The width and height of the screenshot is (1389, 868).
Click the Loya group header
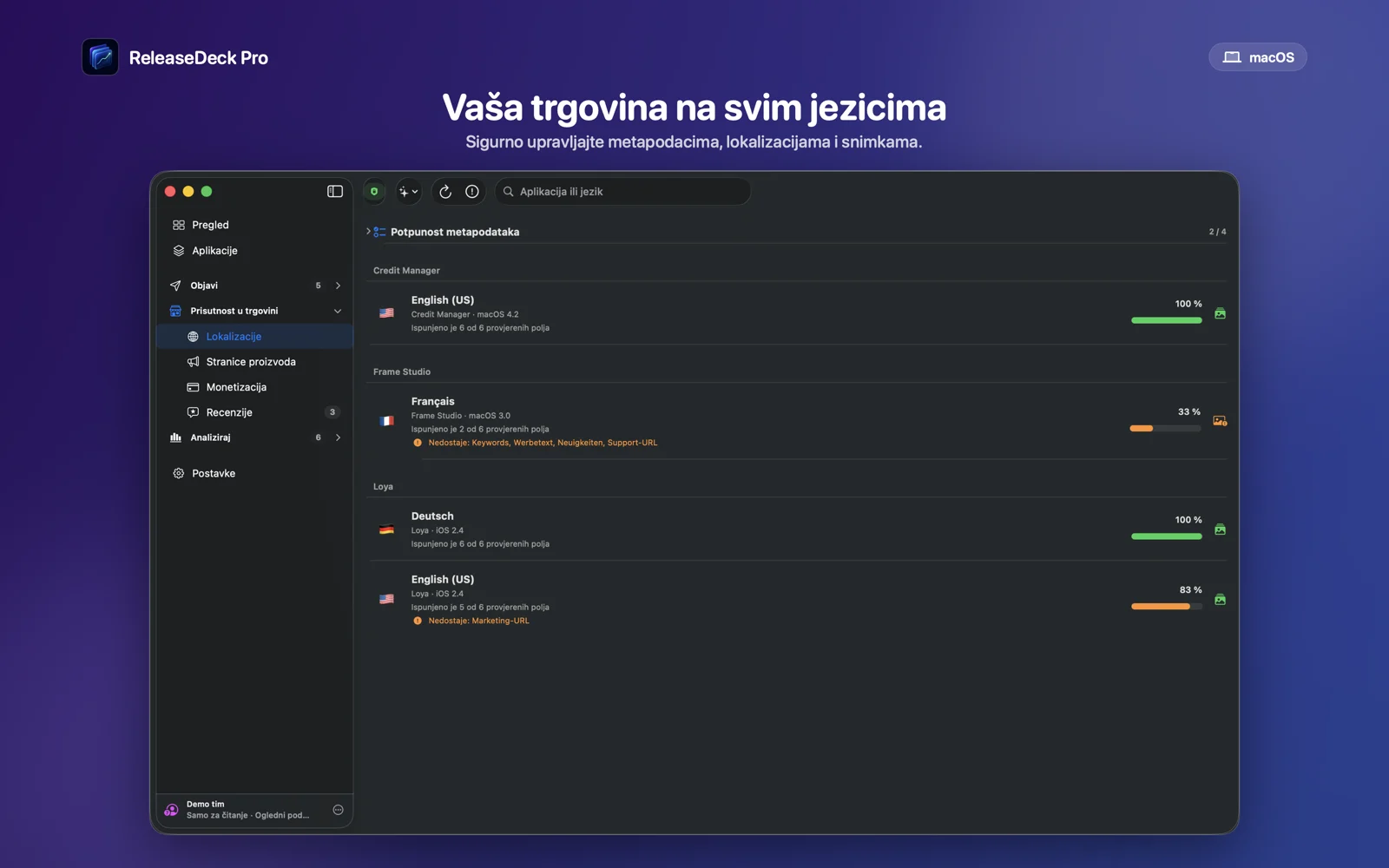[x=383, y=487]
